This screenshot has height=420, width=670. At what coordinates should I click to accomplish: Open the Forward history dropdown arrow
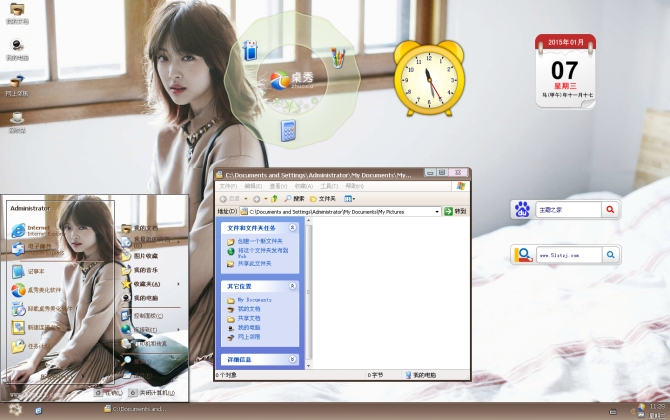[265, 199]
